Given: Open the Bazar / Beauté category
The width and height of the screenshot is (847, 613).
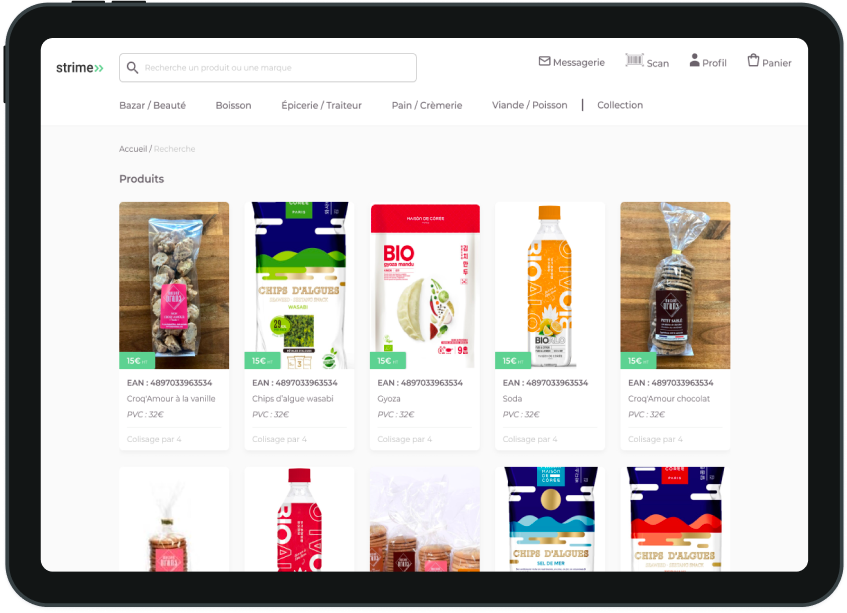Looking at the screenshot, I should (x=152, y=105).
